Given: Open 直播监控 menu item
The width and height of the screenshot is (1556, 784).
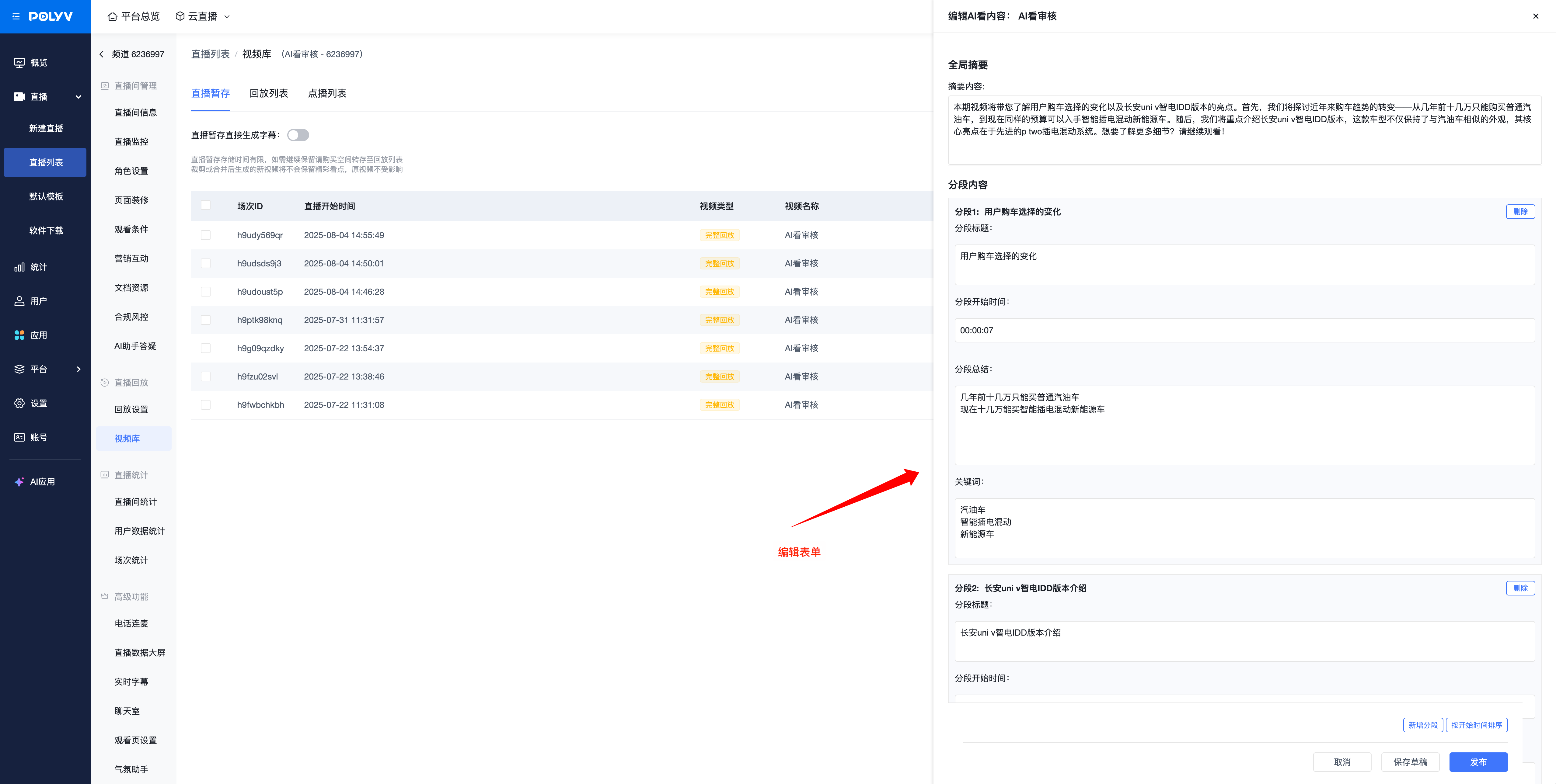Looking at the screenshot, I should [131, 142].
